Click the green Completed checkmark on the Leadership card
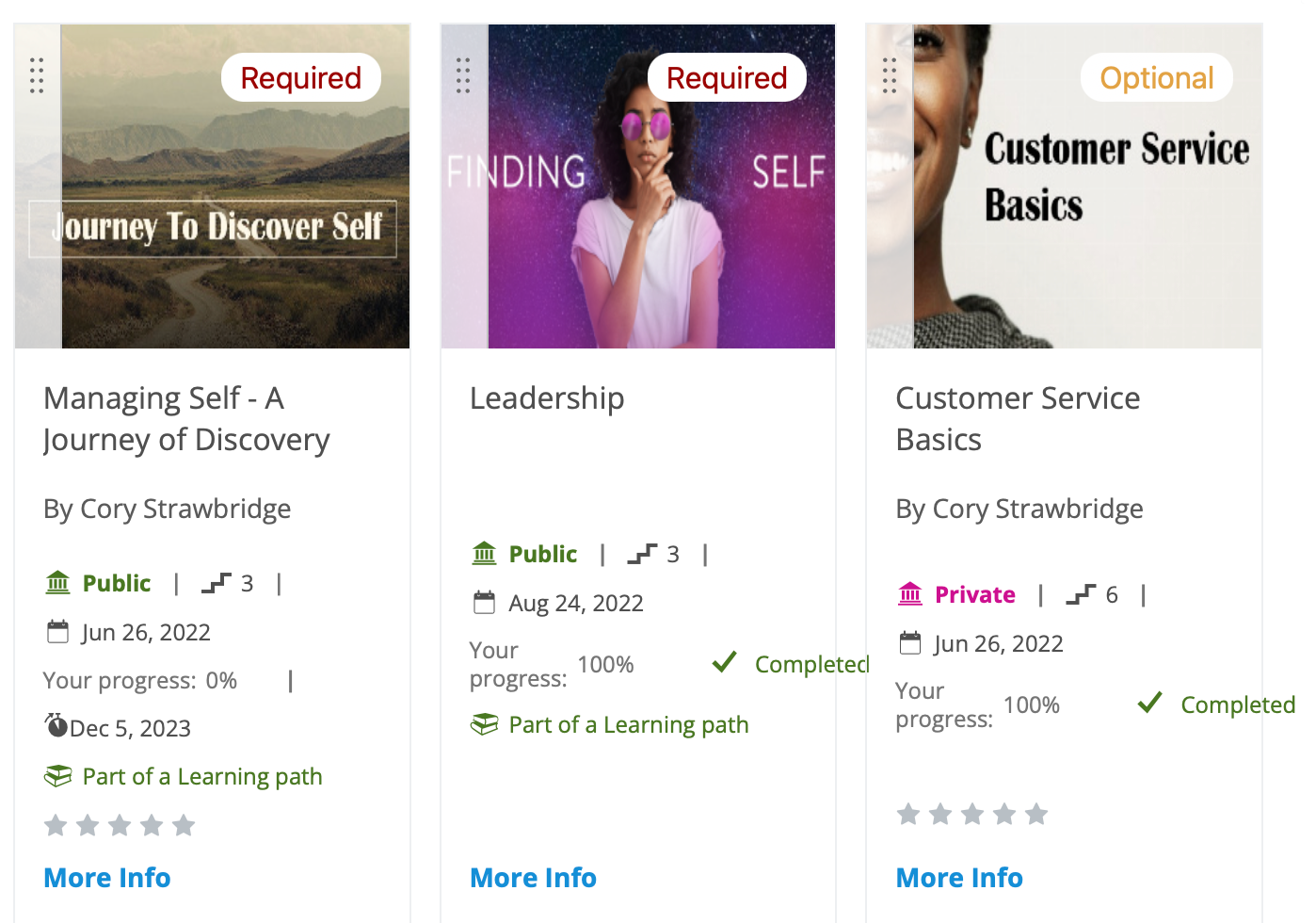The image size is (1316, 923). coord(724,663)
